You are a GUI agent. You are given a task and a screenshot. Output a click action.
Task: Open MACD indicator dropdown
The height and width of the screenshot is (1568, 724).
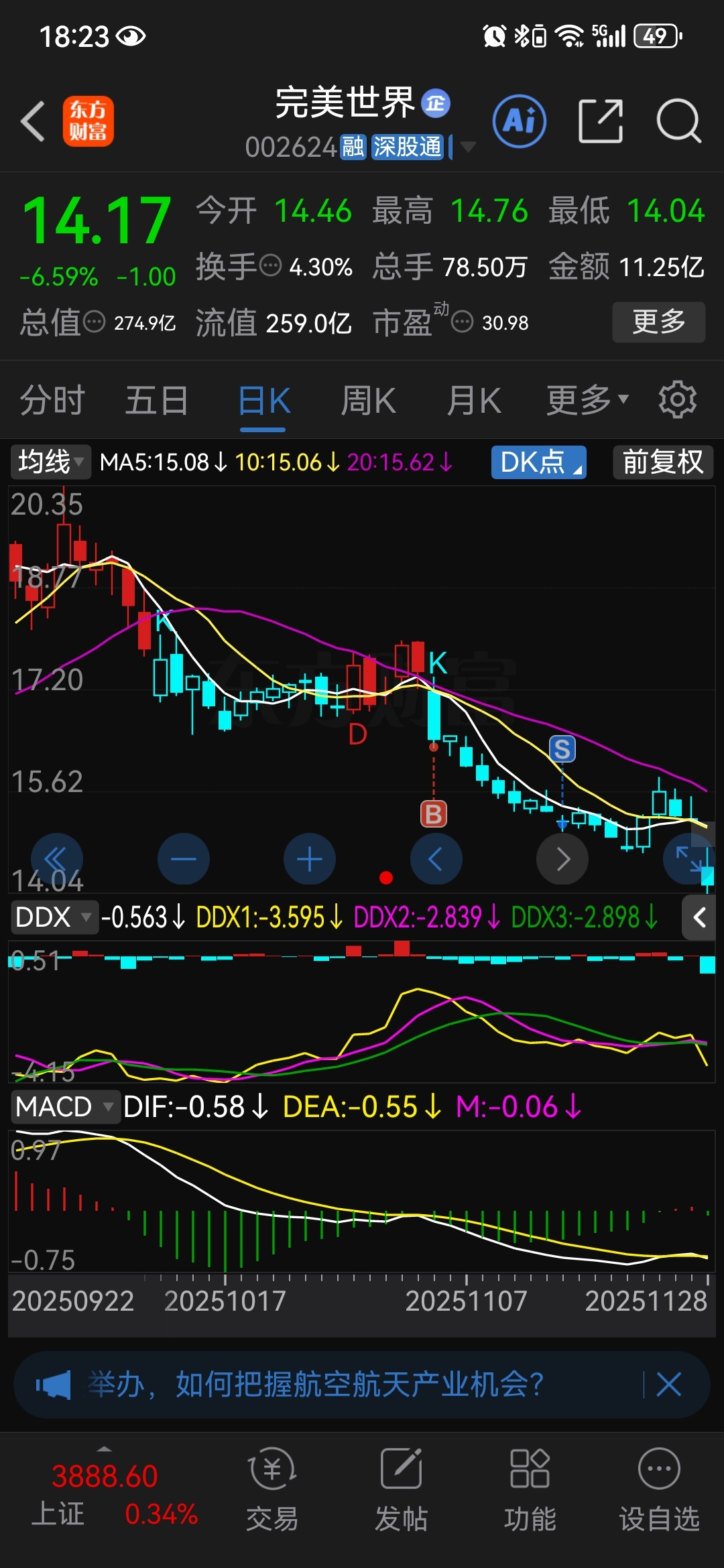64,1106
